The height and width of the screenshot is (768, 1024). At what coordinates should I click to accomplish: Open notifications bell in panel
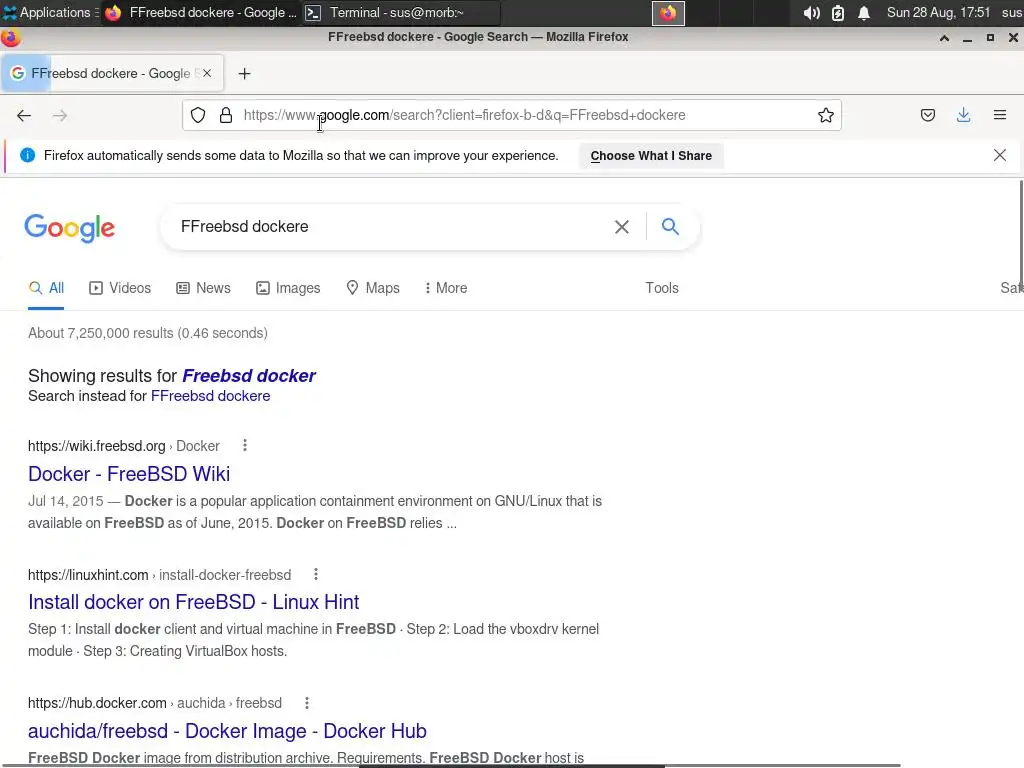tap(863, 13)
